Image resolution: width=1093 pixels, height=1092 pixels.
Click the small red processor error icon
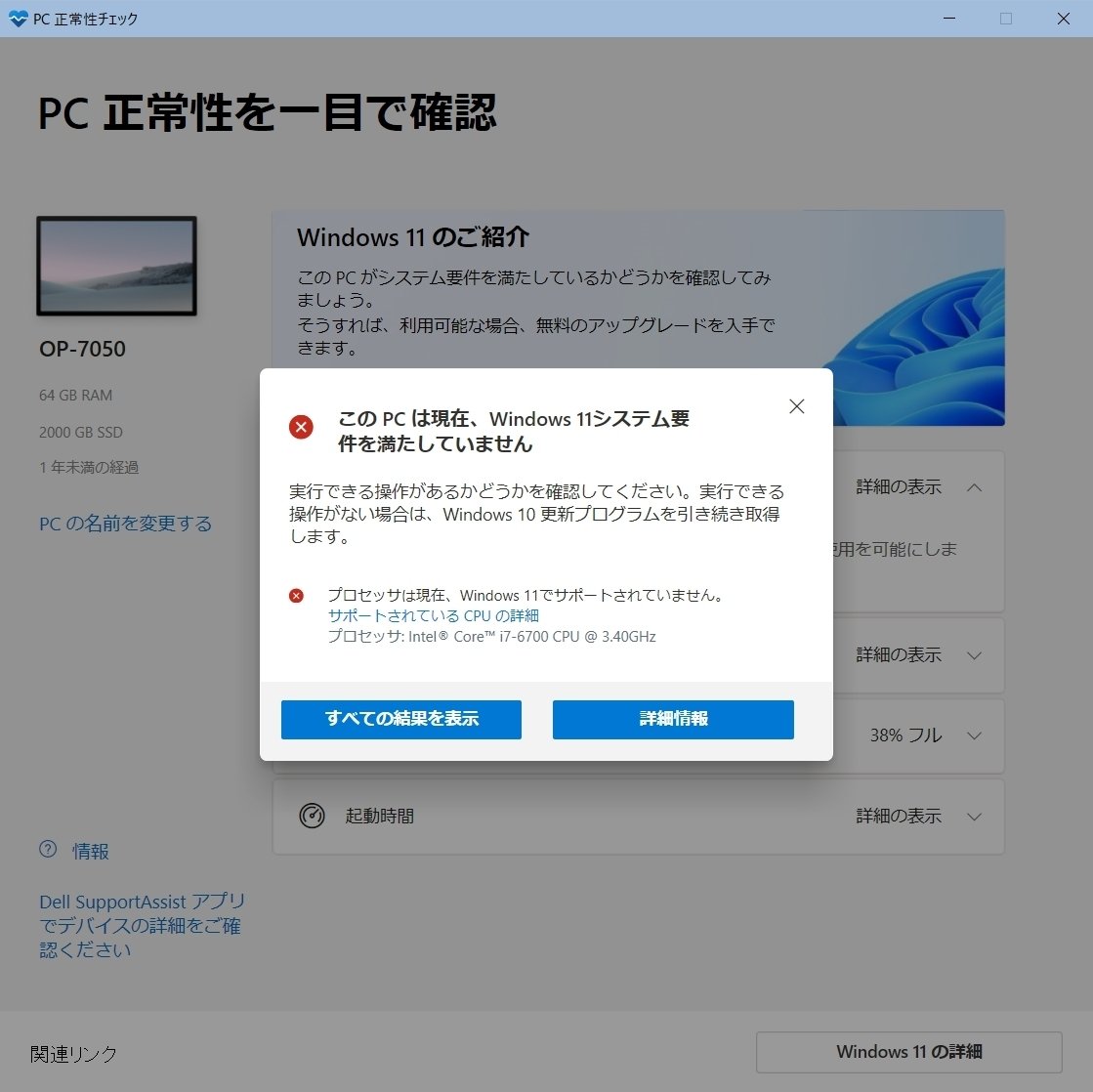pos(296,595)
